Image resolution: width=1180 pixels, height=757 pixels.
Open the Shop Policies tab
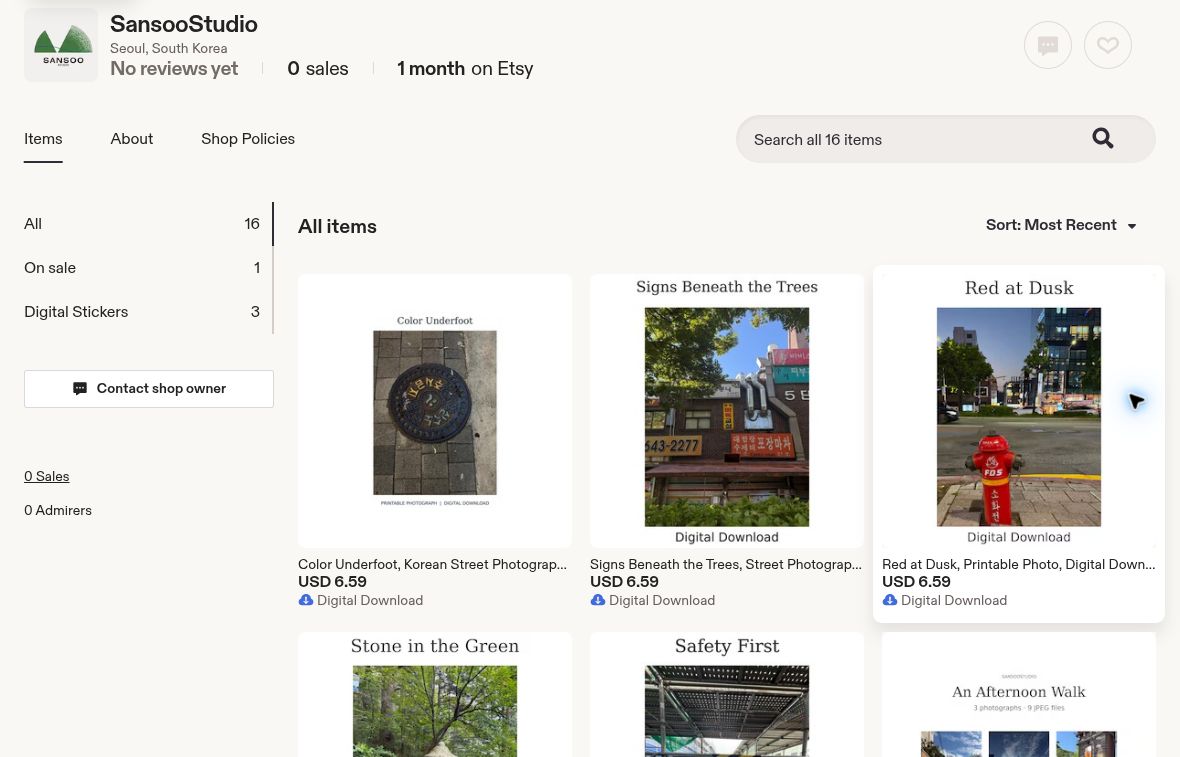[248, 139]
